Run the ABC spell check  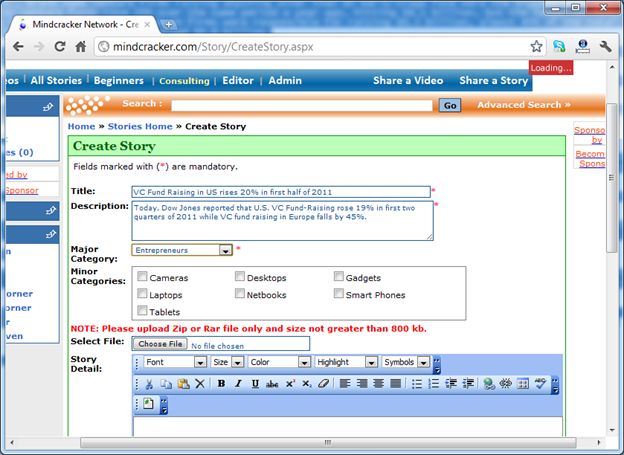(x=540, y=384)
